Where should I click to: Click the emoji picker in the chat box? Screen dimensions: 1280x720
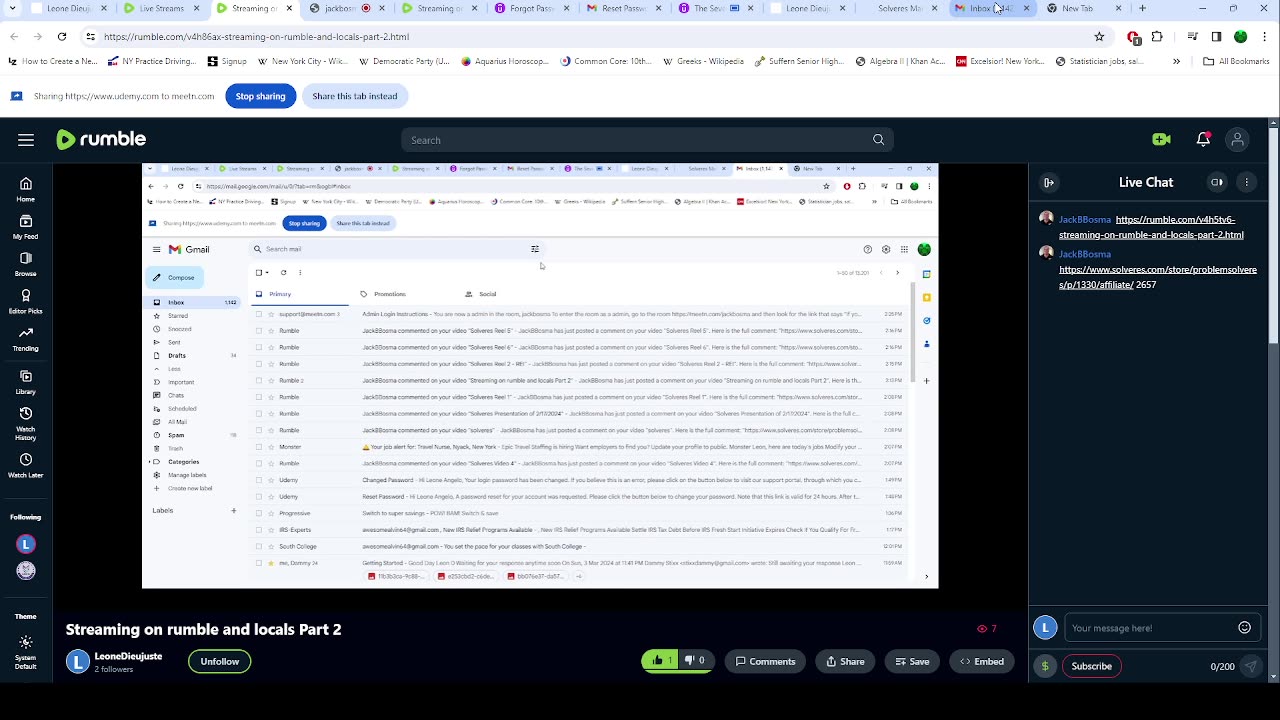coord(1244,628)
